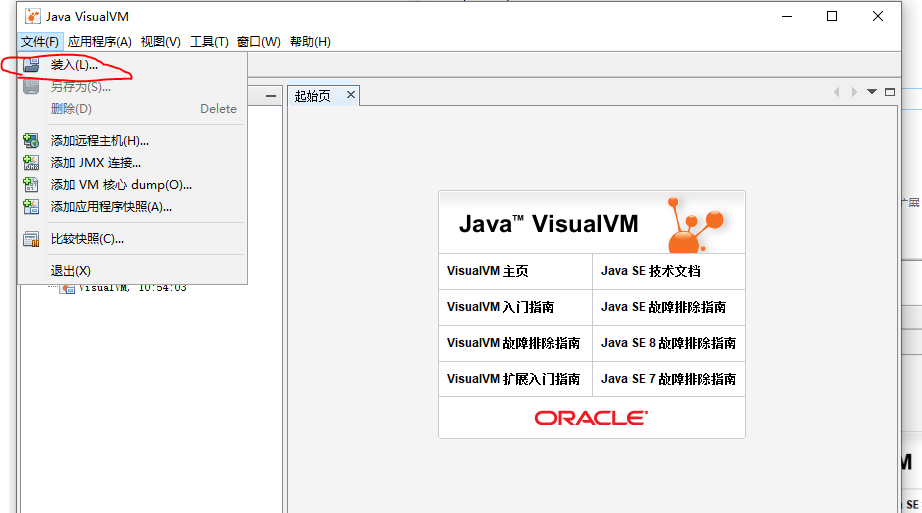922x513 pixels.
Task: Choose 比较快照(C)... menu entry
Action: tap(132, 239)
